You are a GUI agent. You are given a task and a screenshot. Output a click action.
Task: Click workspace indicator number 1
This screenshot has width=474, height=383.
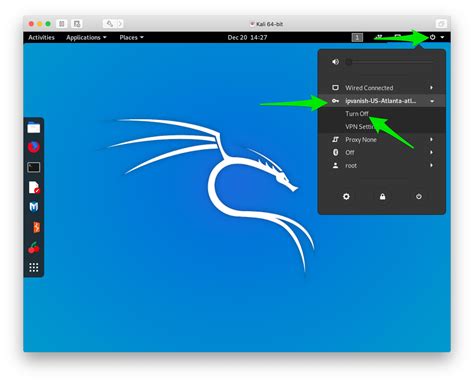[357, 37]
